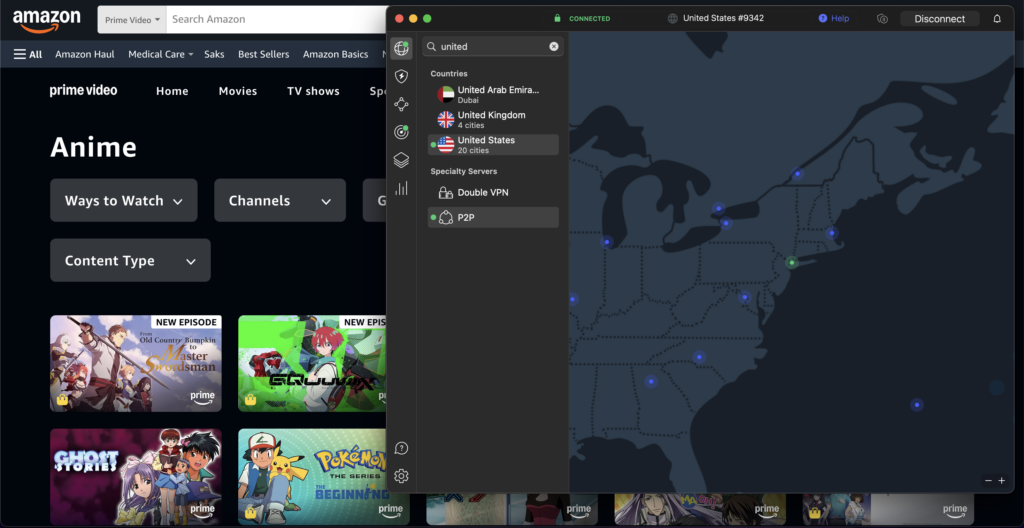Open Best Sellers in Amazon nav

pos(264,54)
